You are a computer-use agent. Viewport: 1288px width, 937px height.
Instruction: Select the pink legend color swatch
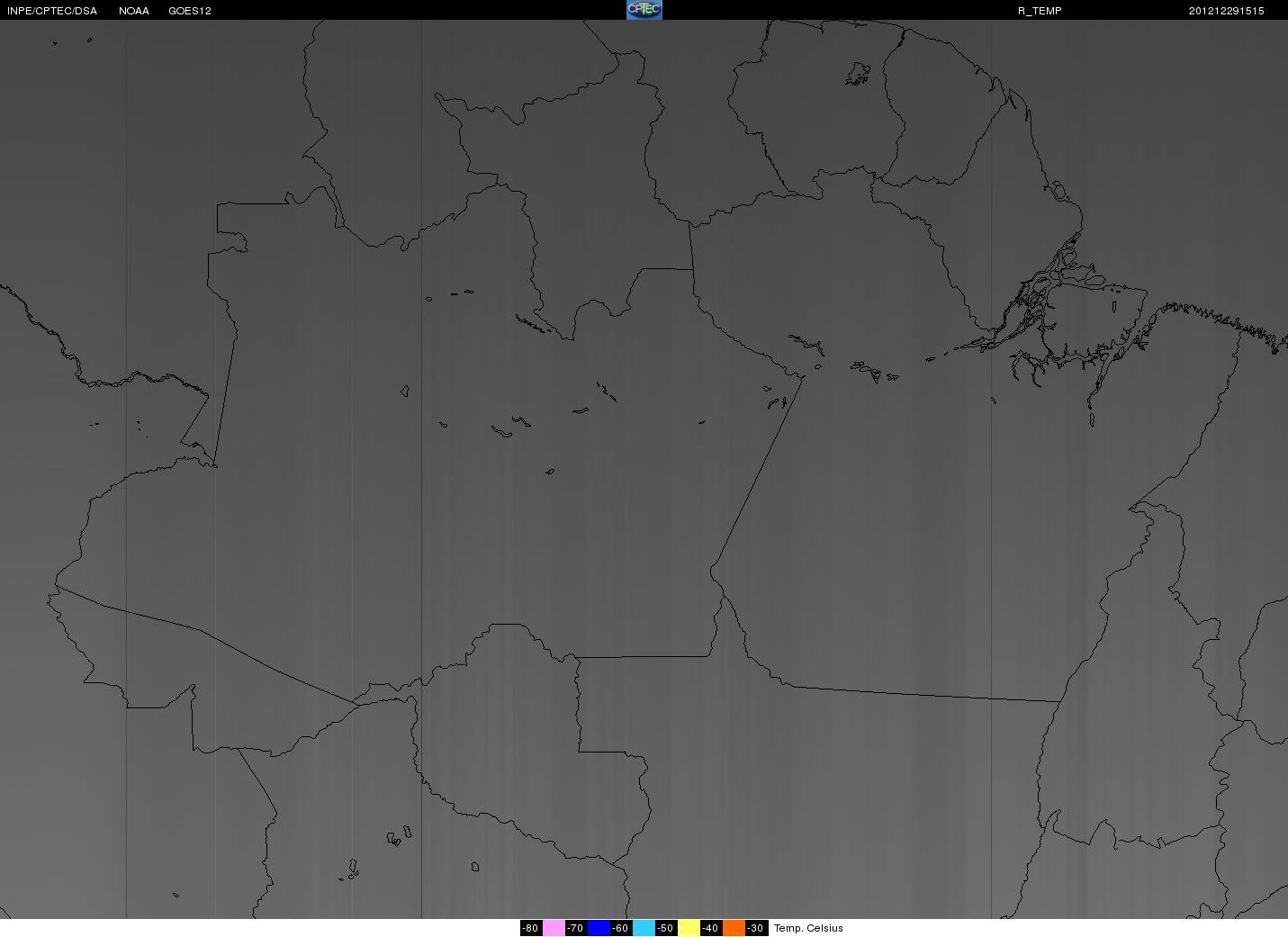(x=554, y=928)
